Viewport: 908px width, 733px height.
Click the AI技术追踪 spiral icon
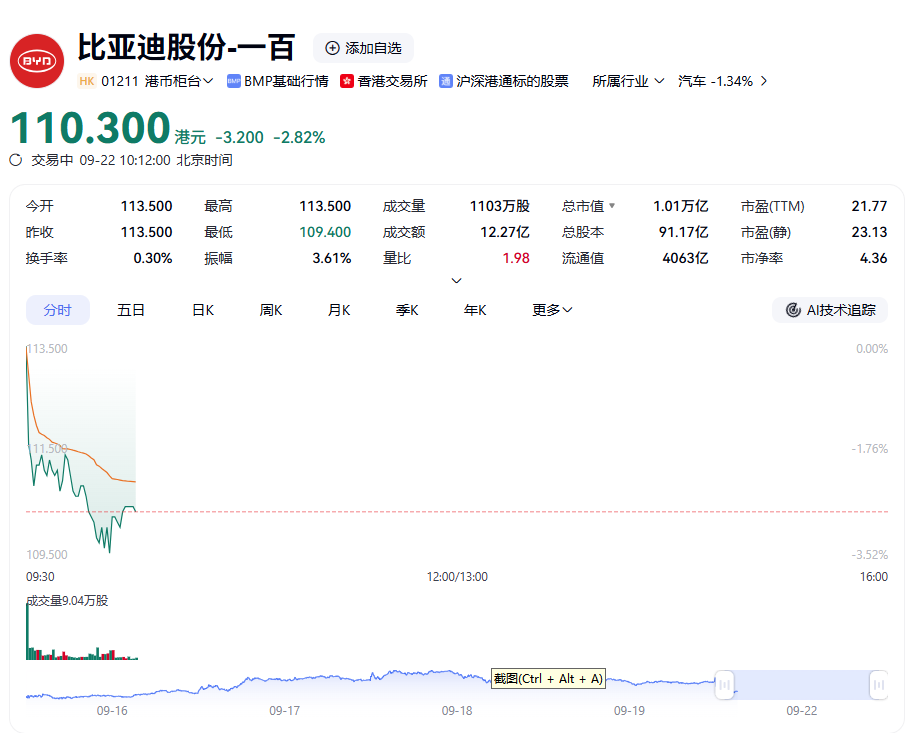point(793,310)
